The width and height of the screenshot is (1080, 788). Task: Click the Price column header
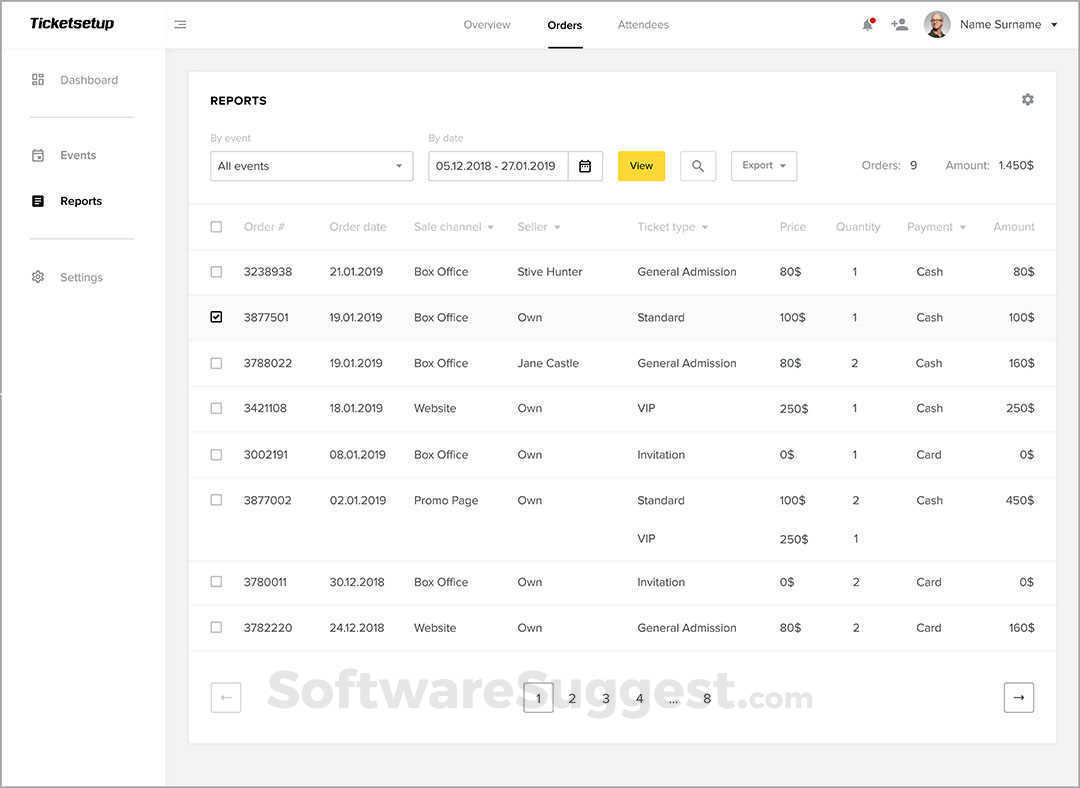(792, 227)
